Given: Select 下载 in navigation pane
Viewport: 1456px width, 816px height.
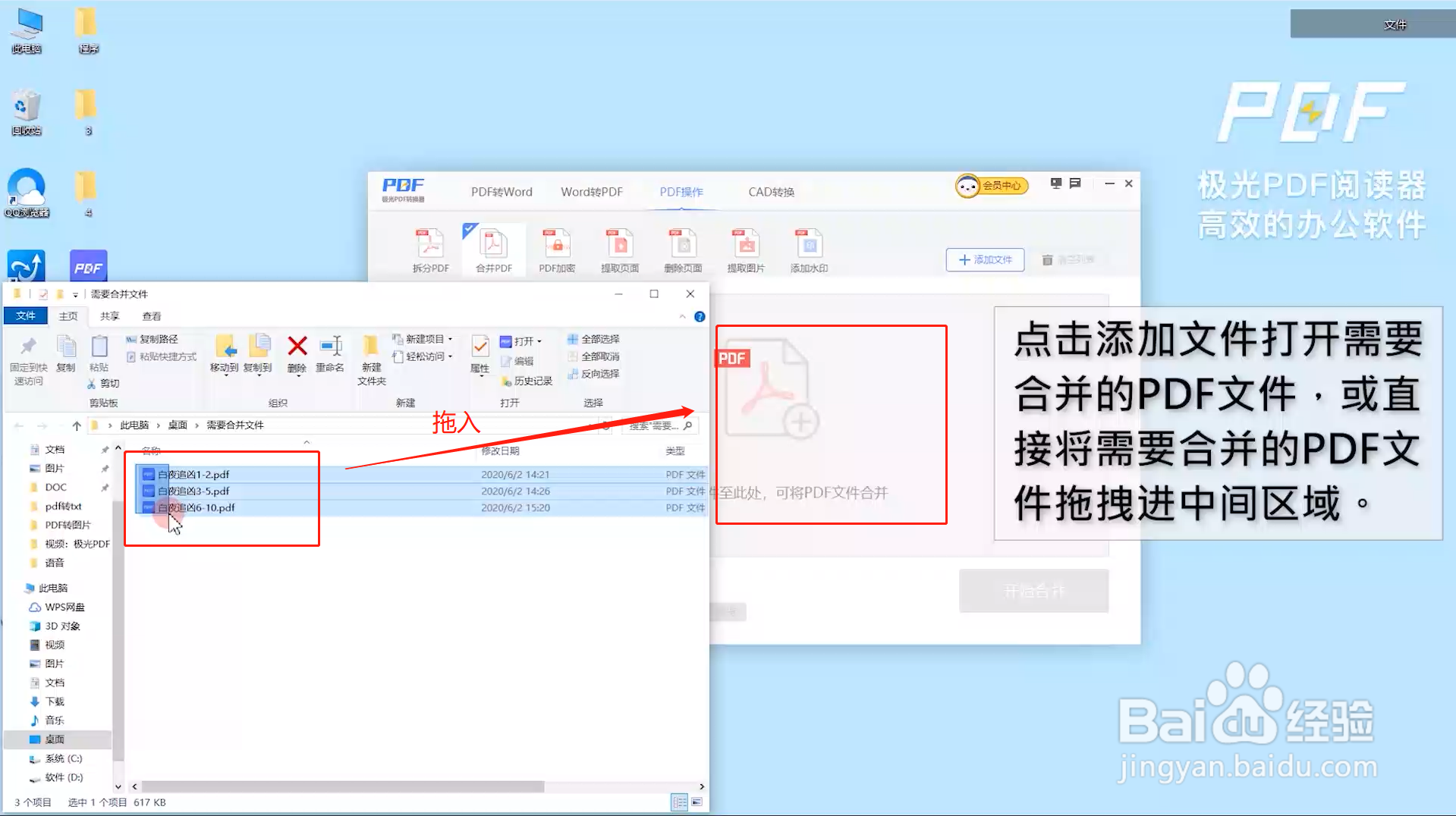Looking at the screenshot, I should point(55,701).
